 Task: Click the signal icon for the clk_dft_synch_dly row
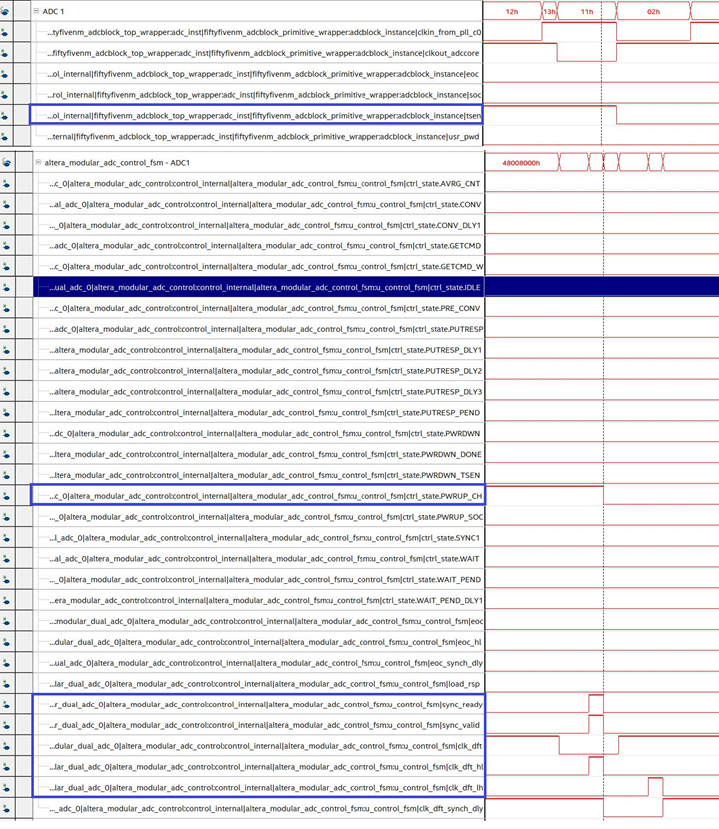point(6,808)
